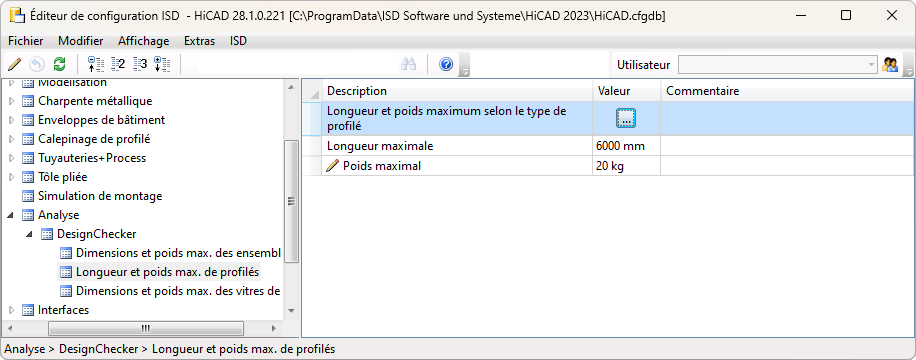Expand tree to level 3 icon
This screenshot has width=916, height=360.
tap(140, 64)
